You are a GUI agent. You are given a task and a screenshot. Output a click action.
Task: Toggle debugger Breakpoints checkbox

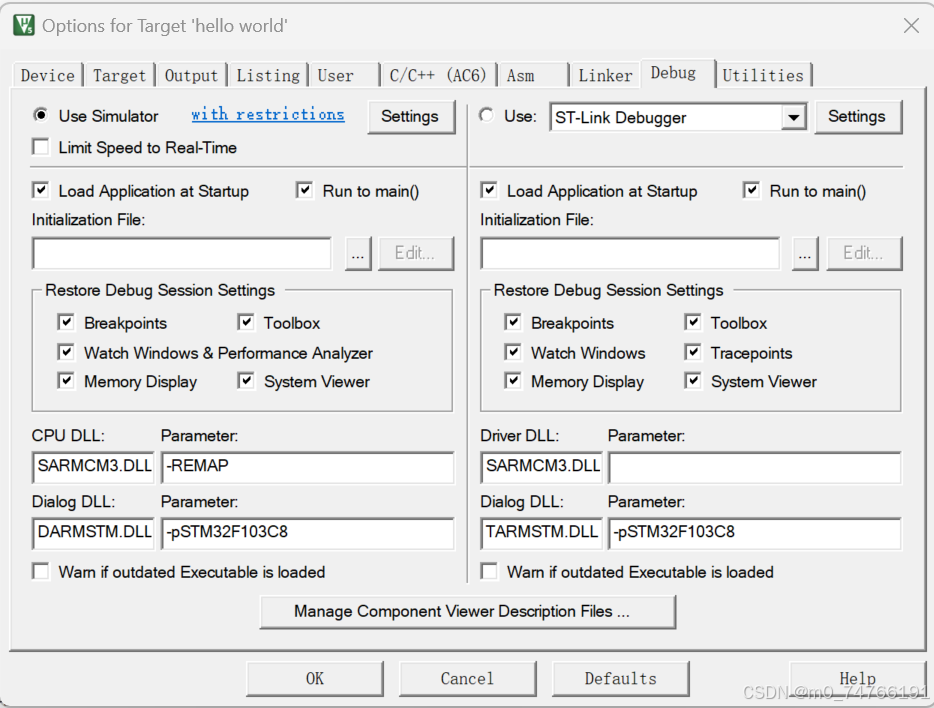point(513,322)
